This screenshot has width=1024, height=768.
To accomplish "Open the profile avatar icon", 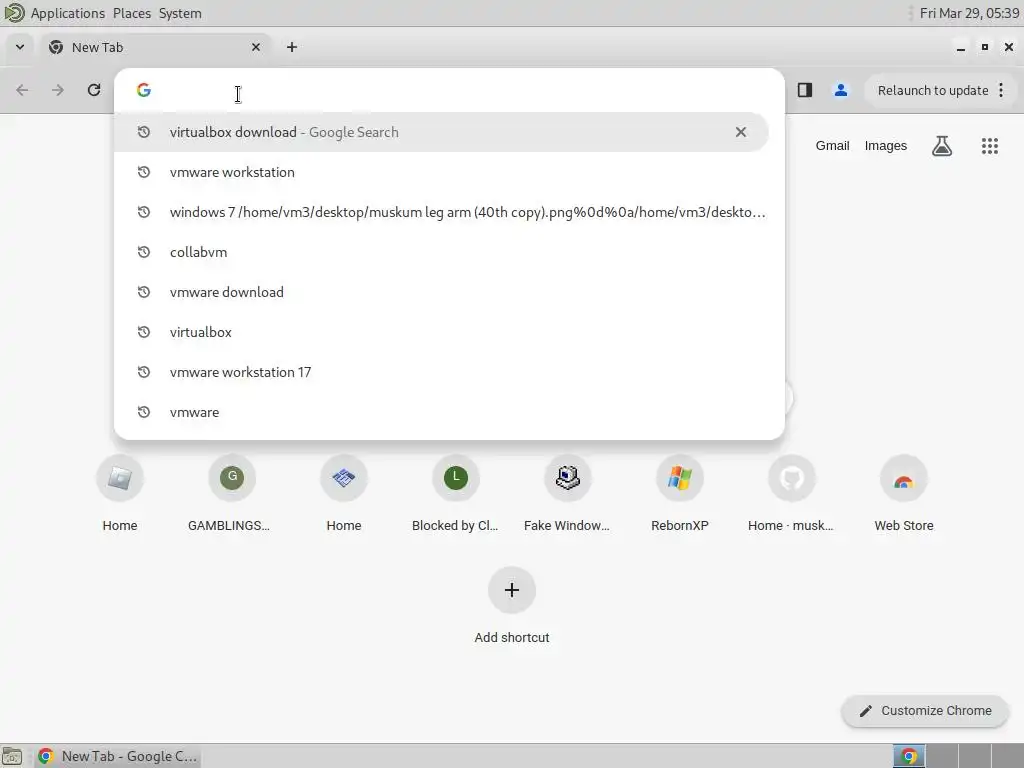I will point(841,90).
